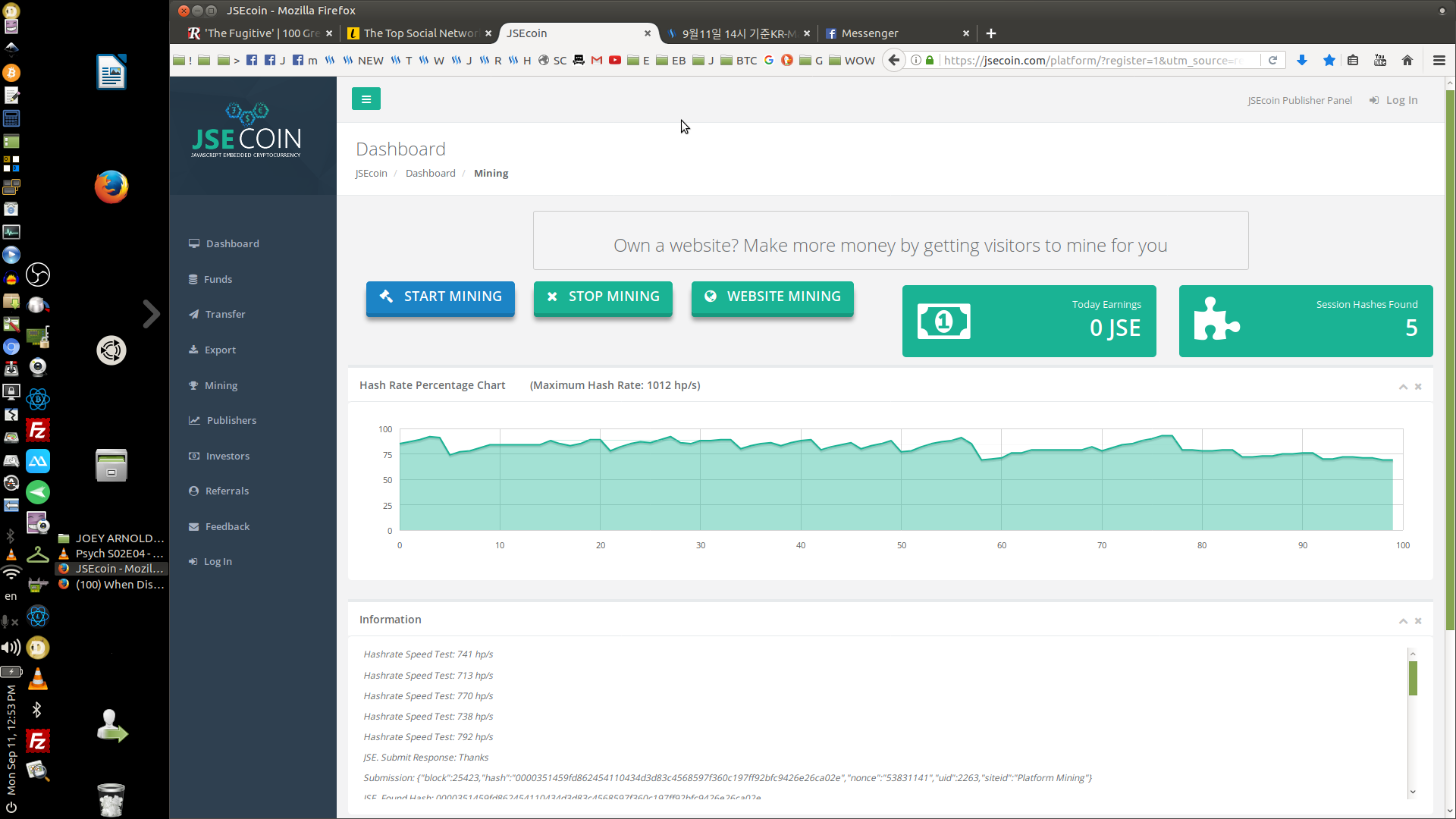The height and width of the screenshot is (819, 1456).
Task: Click the START MINING button
Action: click(441, 297)
